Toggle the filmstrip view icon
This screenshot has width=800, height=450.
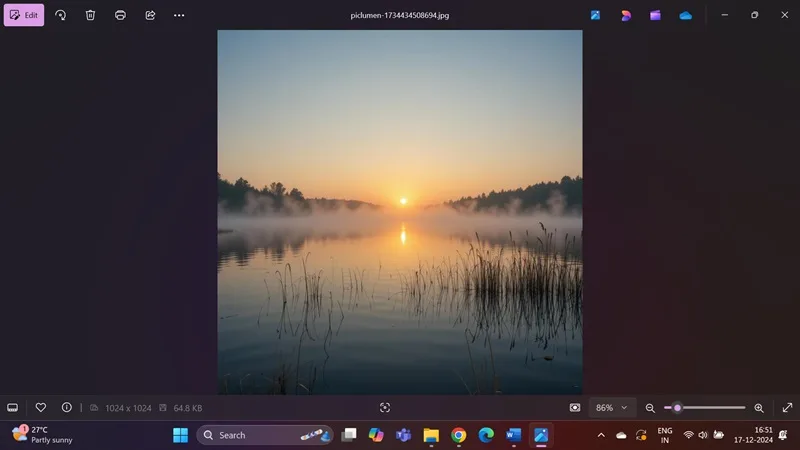(13, 408)
